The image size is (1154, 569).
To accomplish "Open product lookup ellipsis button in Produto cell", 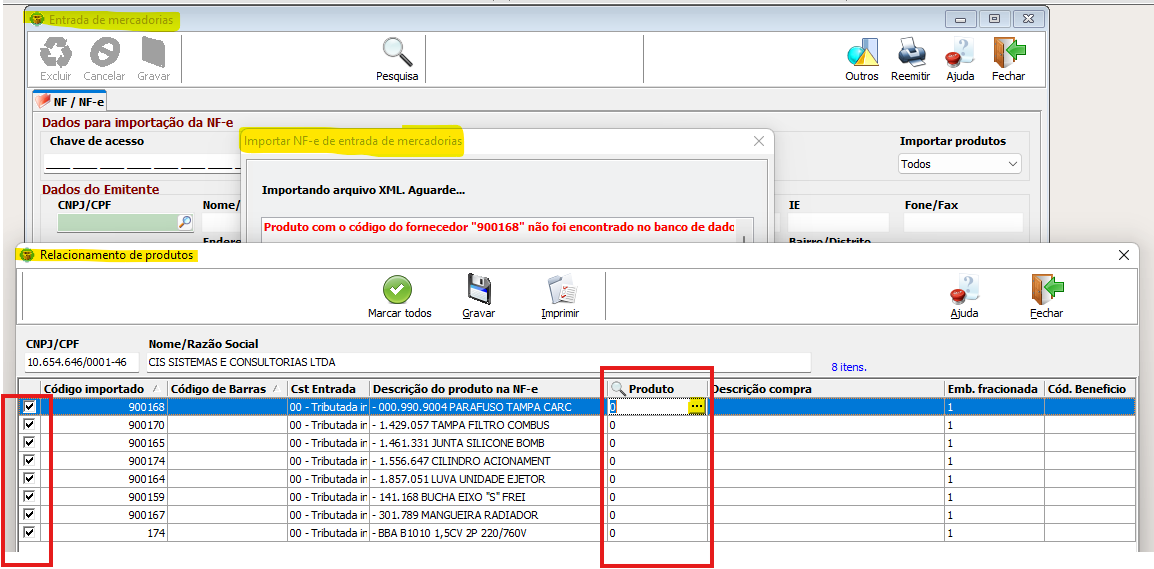I will [696, 407].
